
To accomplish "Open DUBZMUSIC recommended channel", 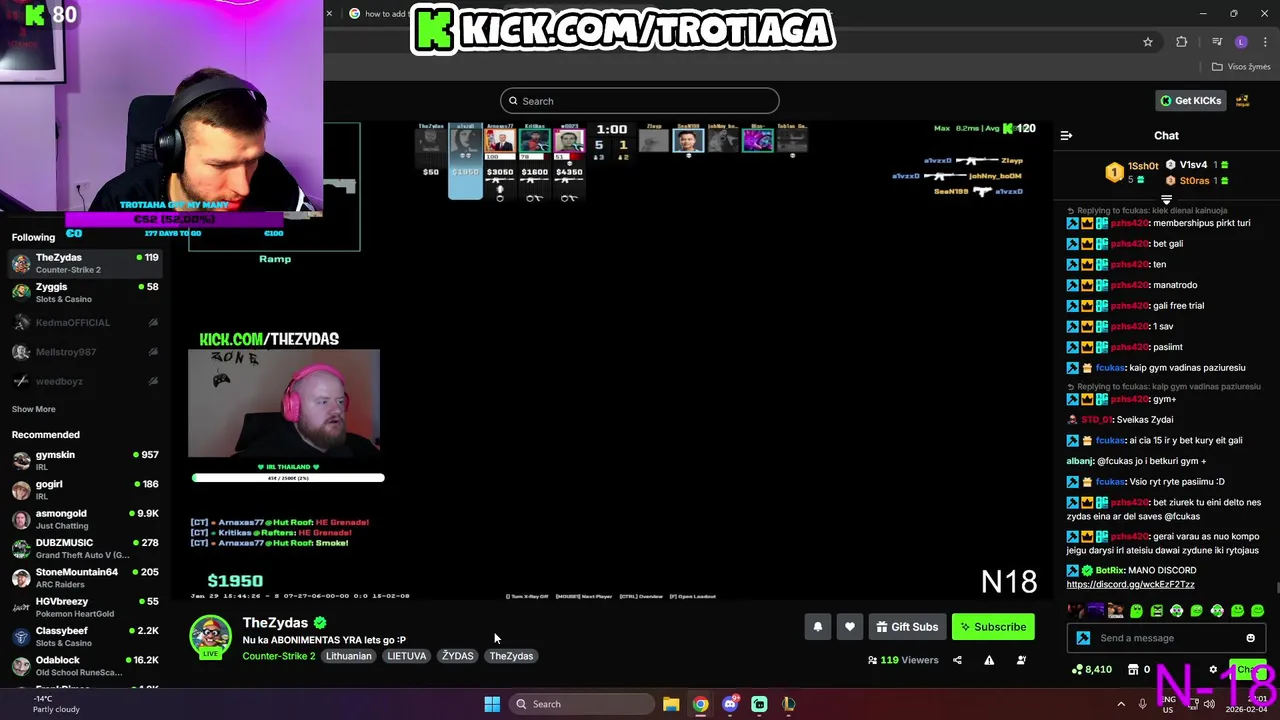I will coord(84,549).
